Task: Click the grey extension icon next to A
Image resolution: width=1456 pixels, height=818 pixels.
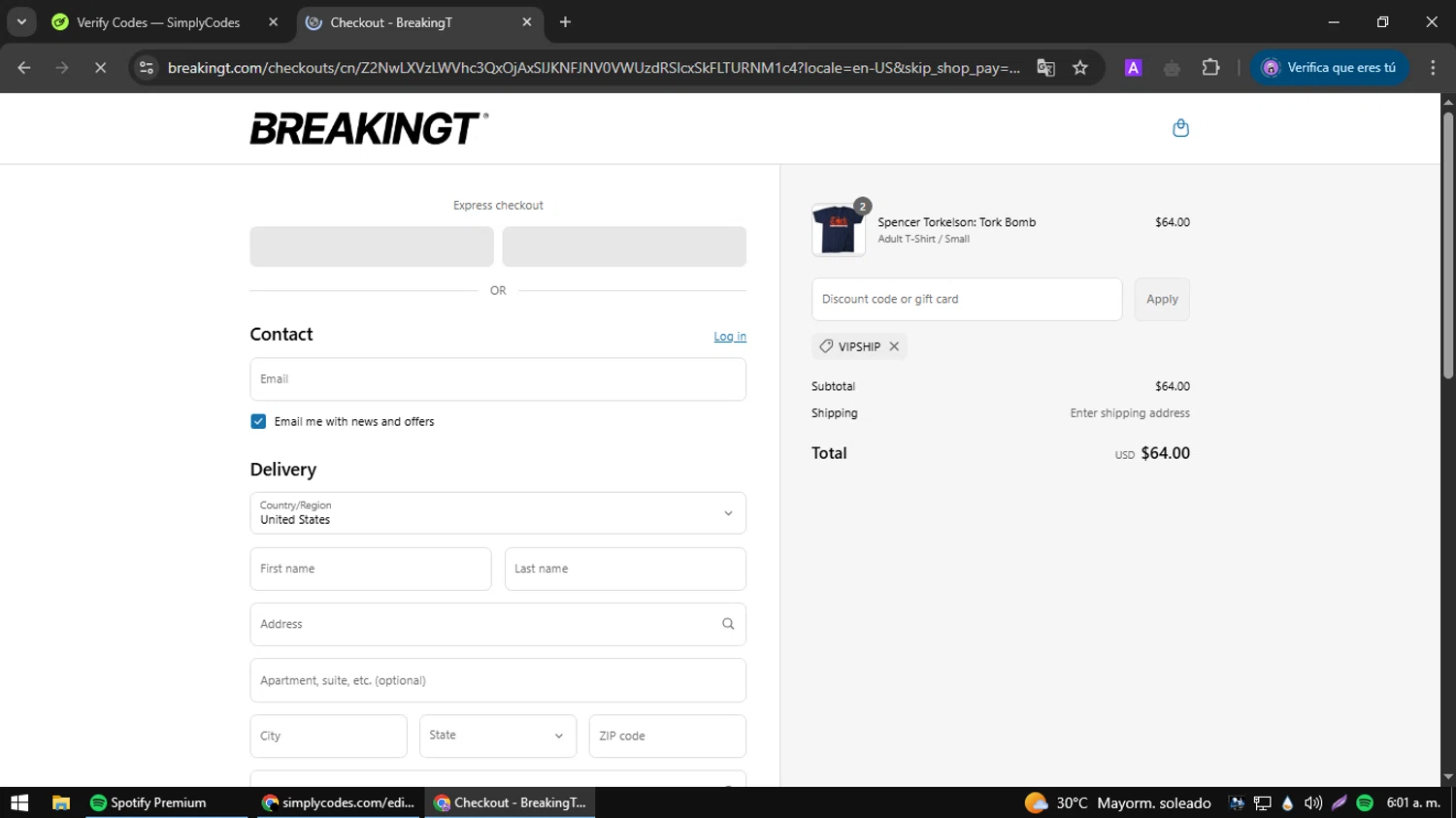Action: (1172, 67)
